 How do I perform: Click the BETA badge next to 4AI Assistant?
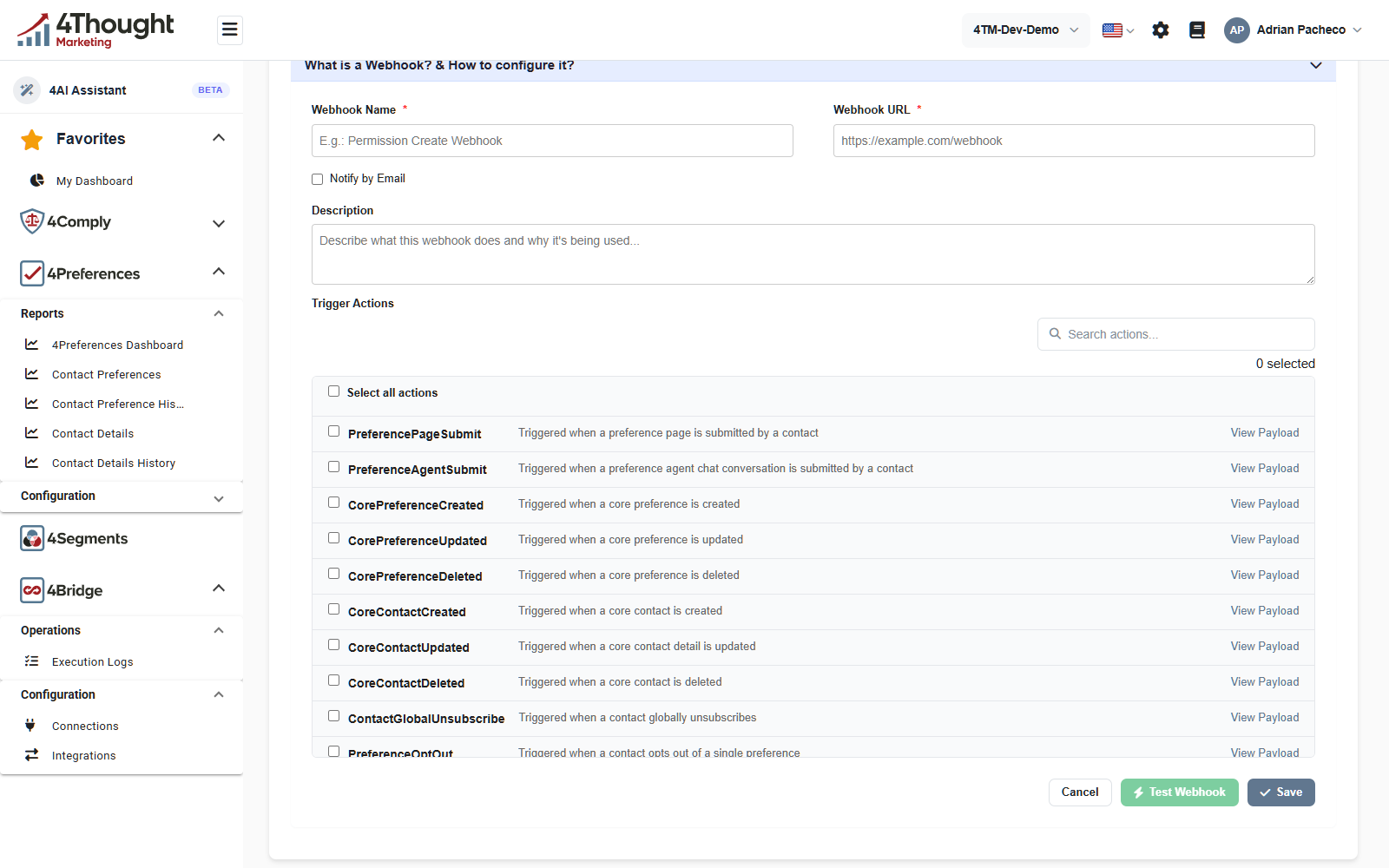point(210,90)
